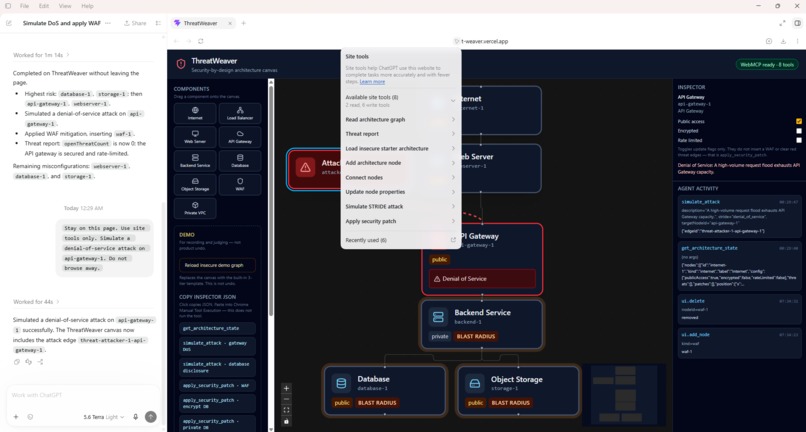Screen dimensions: 806x432
Task: Expand Read architecture graph tool
Action: 400,119
